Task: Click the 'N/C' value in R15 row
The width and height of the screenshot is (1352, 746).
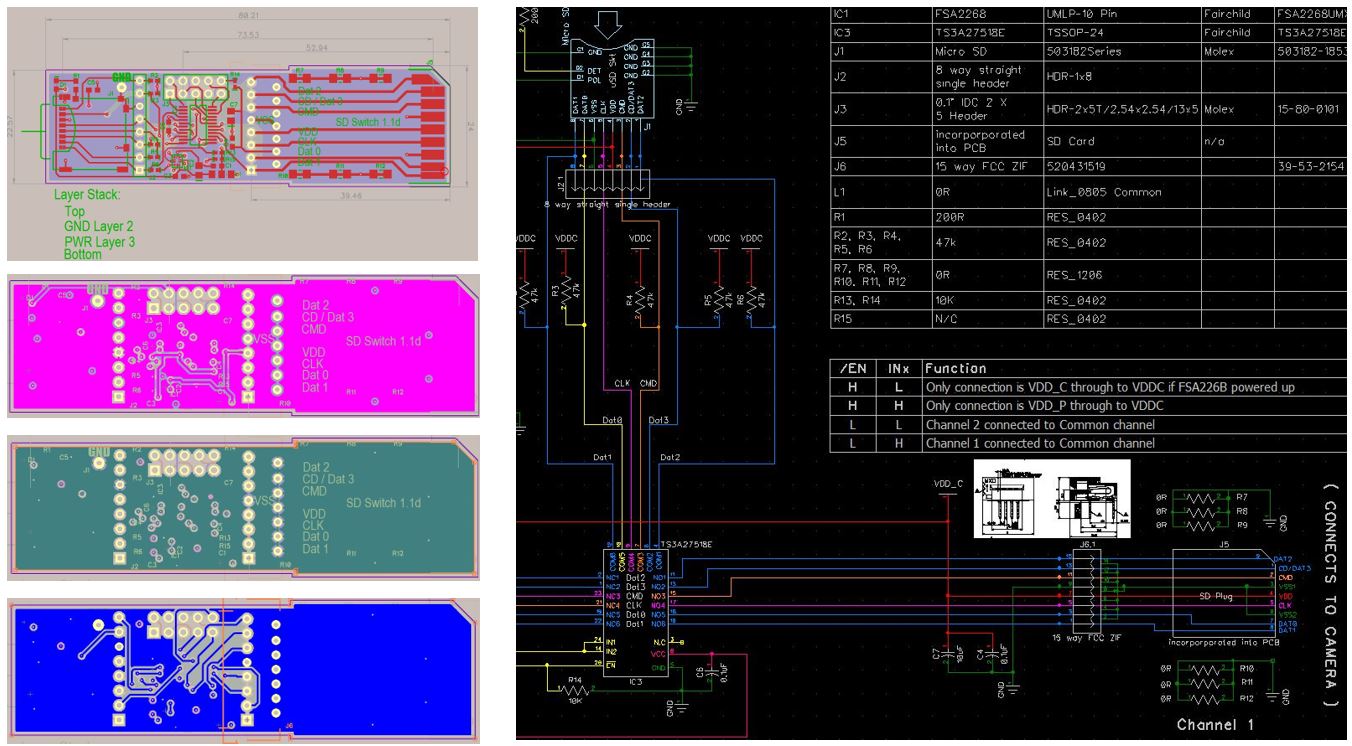Action: [x=946, y=319]
